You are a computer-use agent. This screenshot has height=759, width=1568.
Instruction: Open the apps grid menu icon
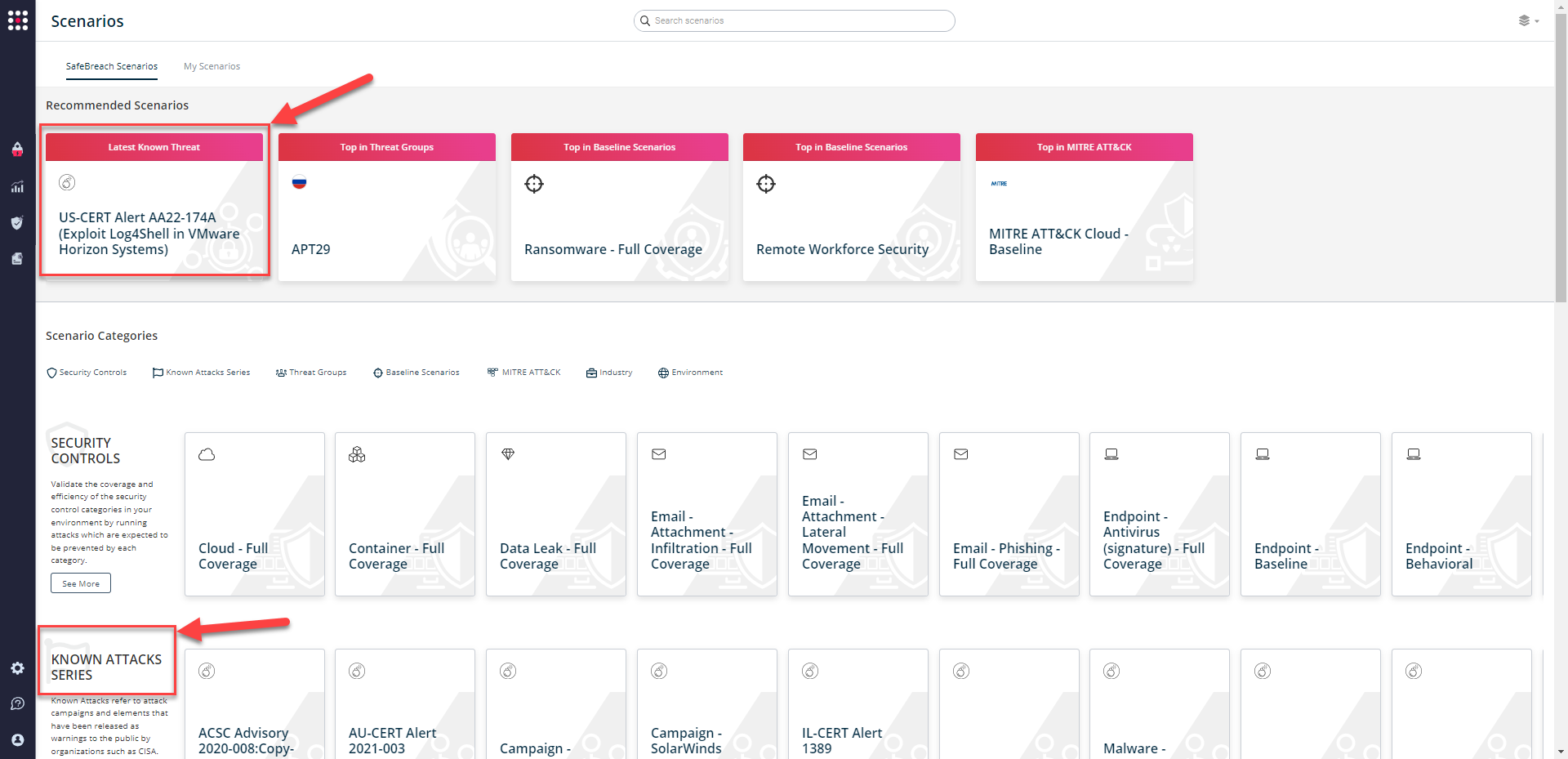[x=17, y=20]
